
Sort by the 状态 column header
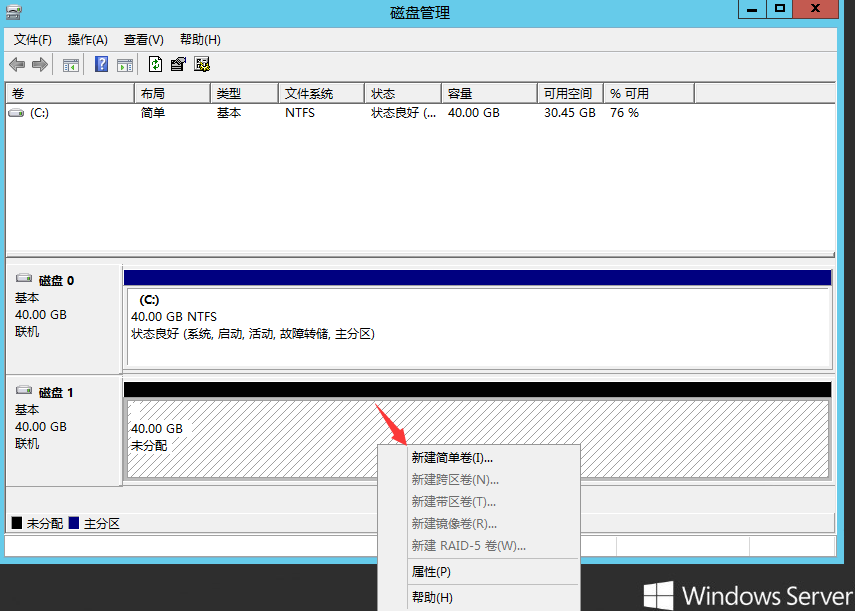point(403,94)
